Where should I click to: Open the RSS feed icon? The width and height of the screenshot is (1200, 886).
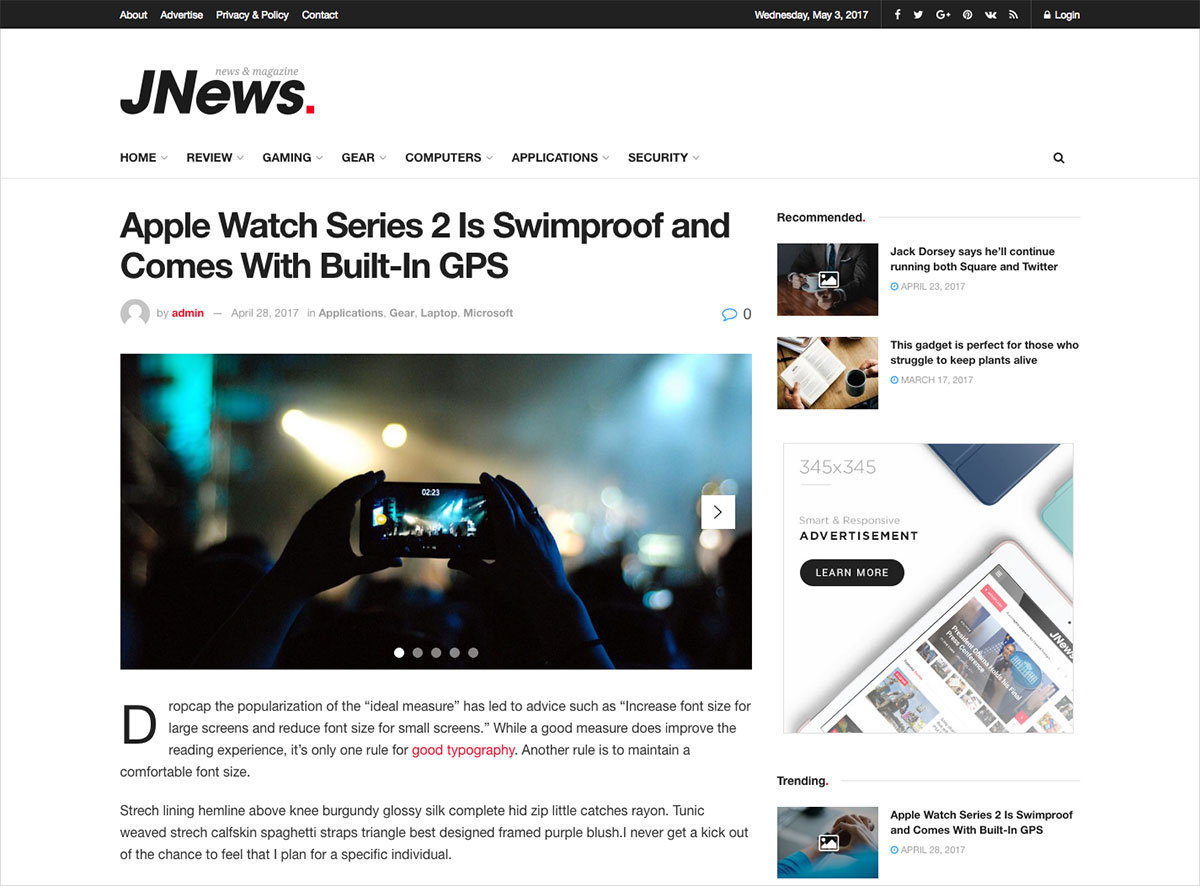coord(1013,15)
